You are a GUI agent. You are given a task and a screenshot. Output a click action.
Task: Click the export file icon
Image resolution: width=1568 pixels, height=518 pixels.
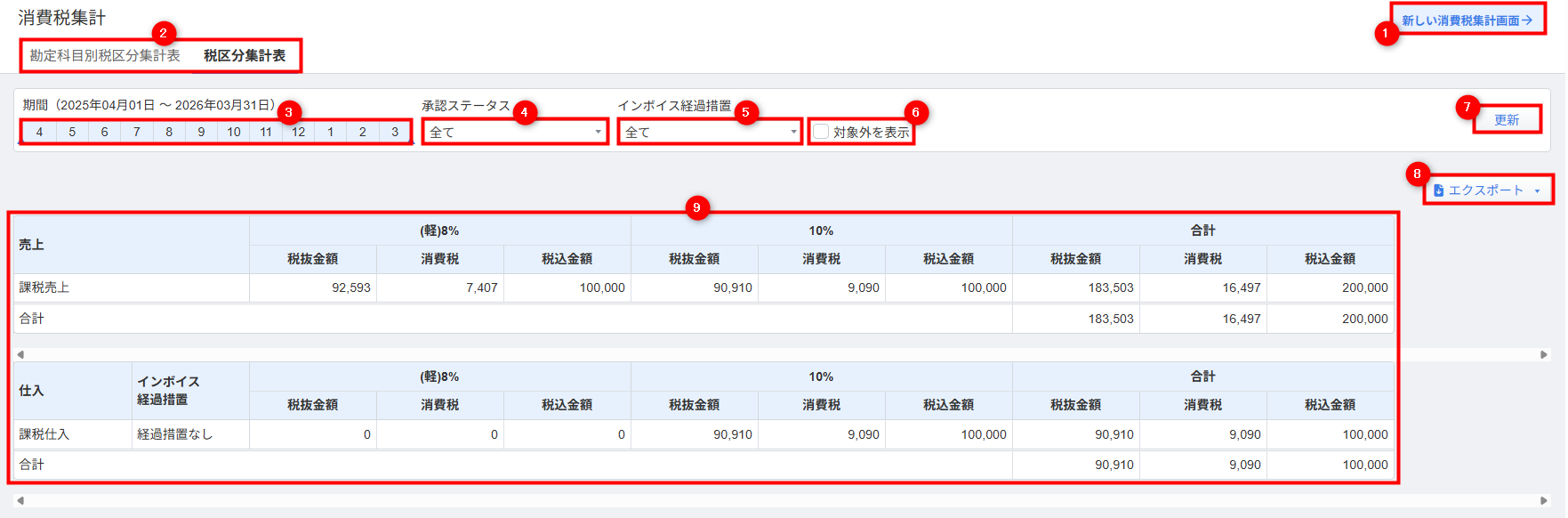click(1438, 190)
